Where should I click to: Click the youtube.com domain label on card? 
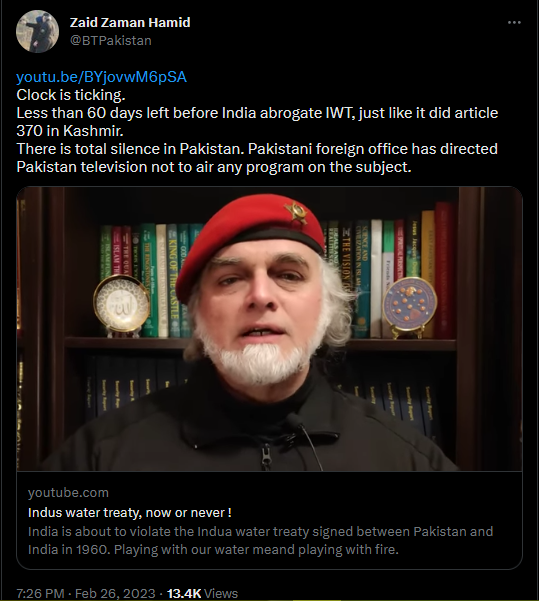click(x=68, y=493)
